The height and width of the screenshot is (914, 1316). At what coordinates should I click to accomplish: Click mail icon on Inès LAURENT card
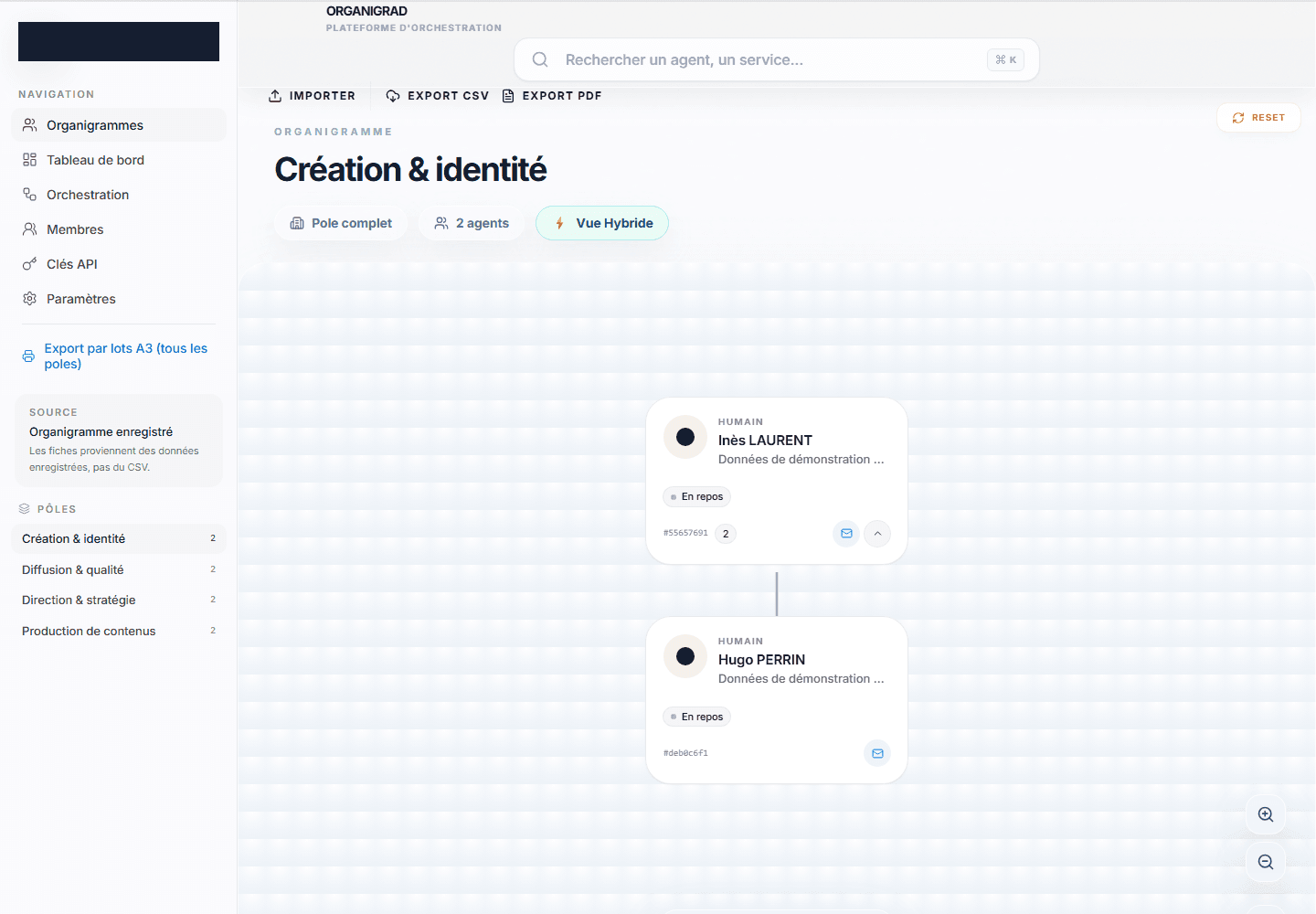[846, 534]
